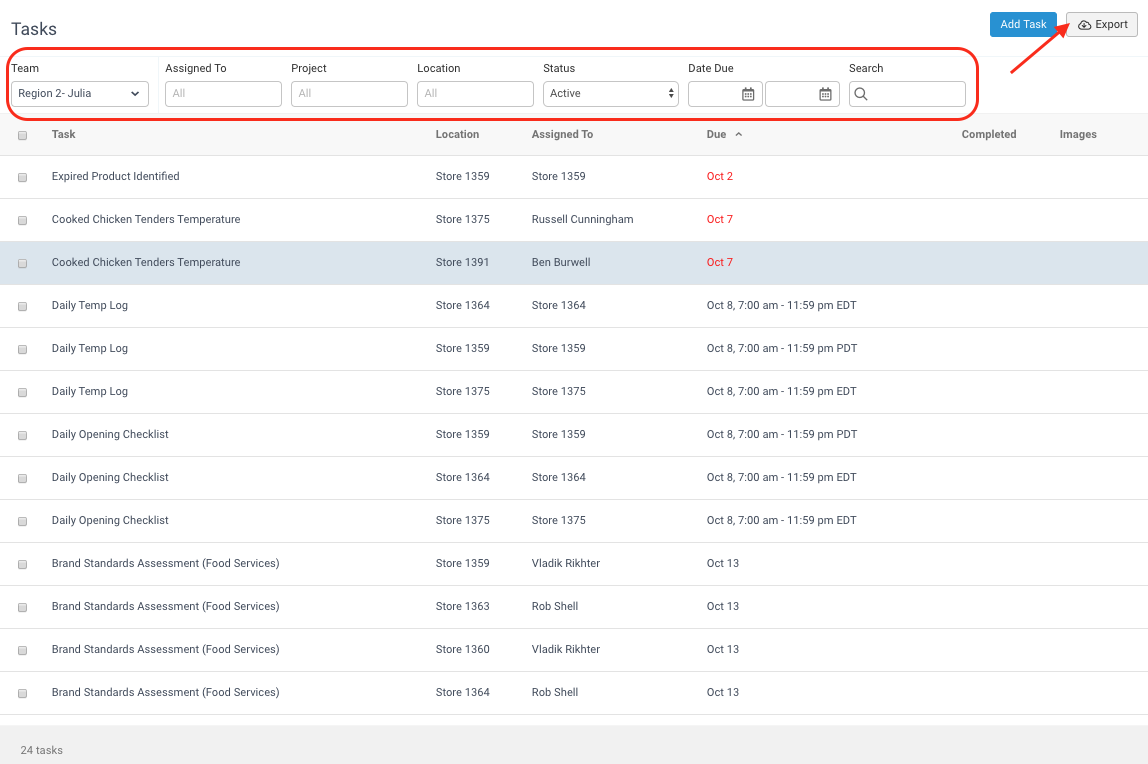Click Russell Cunningham in Assigned To column
Image resolution: width=1148 pixels, height=764 pixels.
[583, 220]
